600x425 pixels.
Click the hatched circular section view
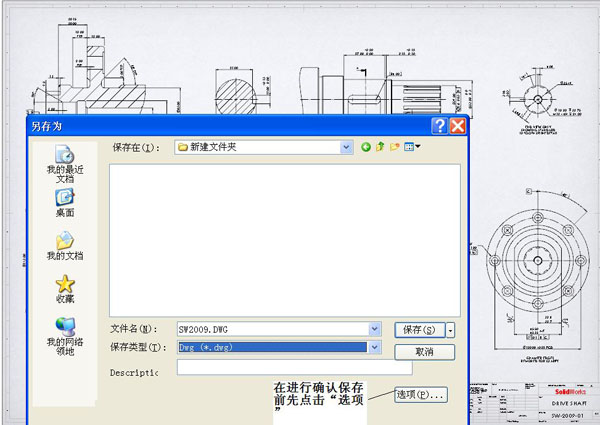[235, 96]
